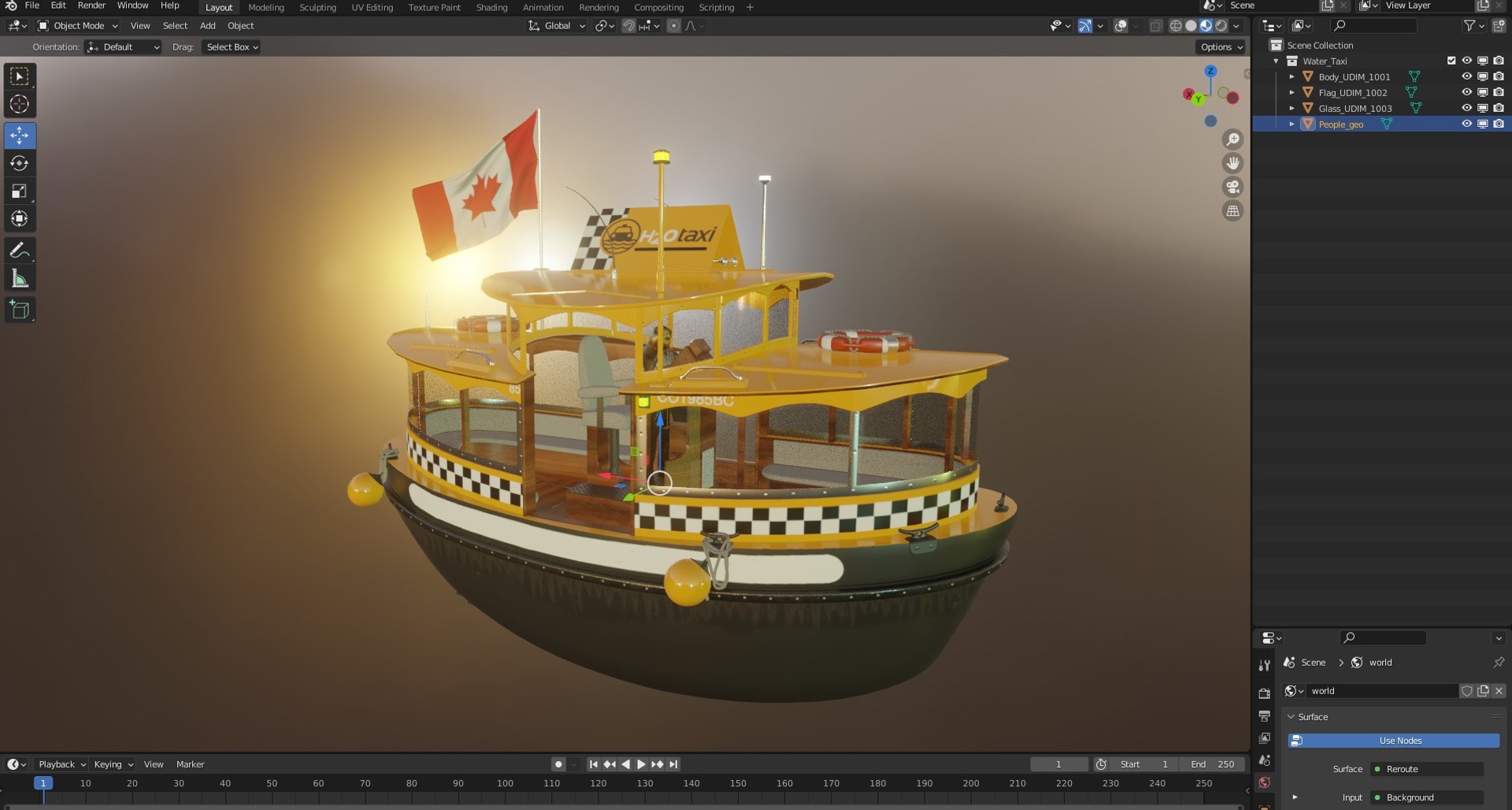This screenshot has height=810, width=1512.
Task: Click the Use Nodes button
Action: click(x=1393, y=741)
